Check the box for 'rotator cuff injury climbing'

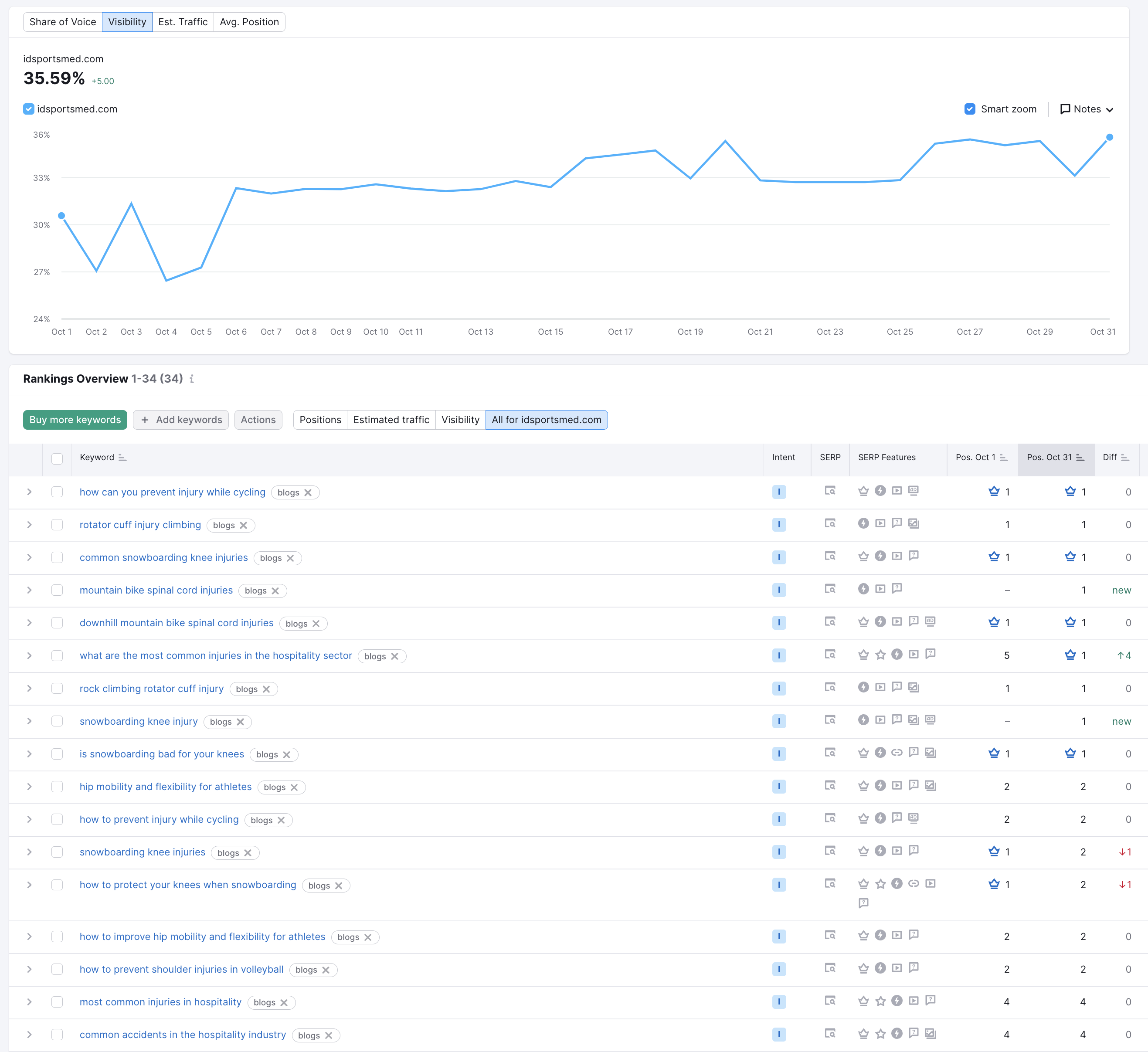pos(57,524)
